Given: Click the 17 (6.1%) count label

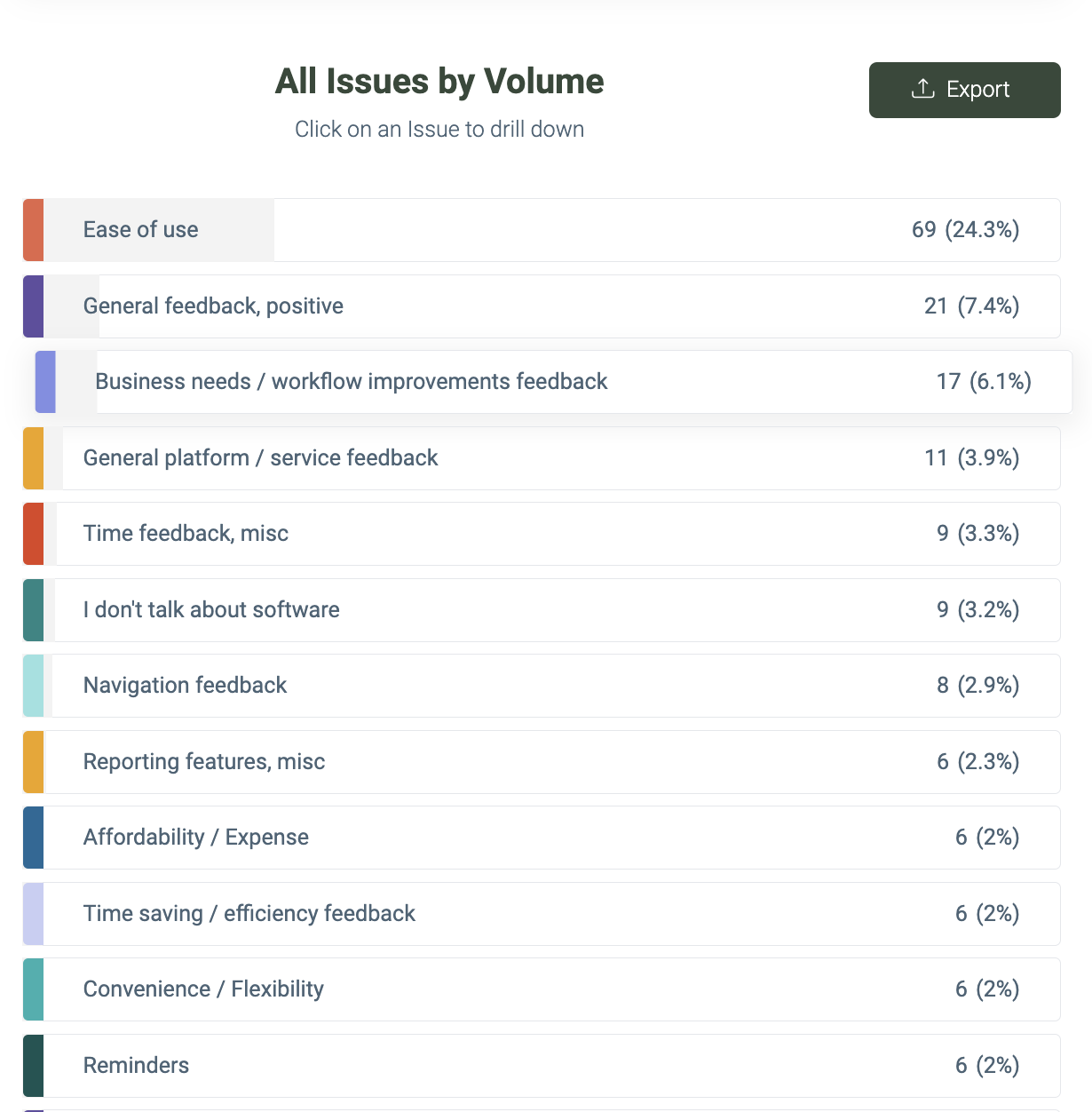Looking at the screenshot, I should coord(984,382).
